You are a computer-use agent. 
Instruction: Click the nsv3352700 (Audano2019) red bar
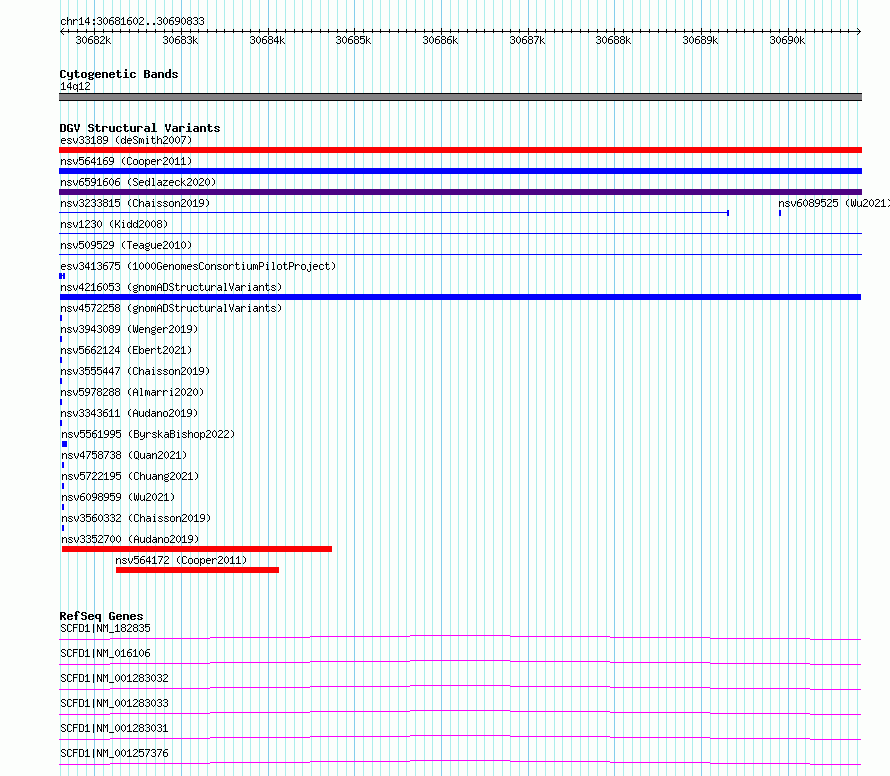(197, 549)
